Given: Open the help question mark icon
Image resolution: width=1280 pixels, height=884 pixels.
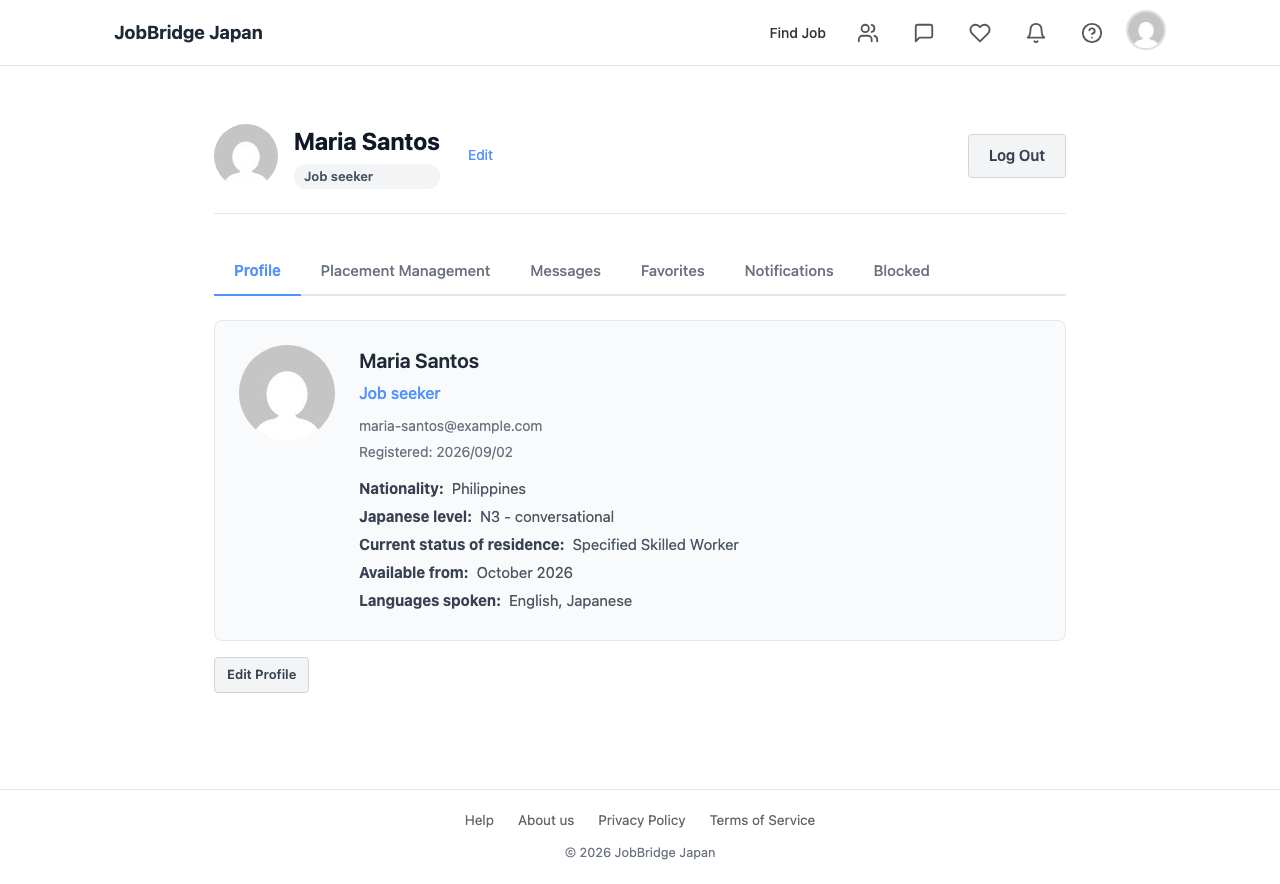Looking at the screenshot, I should click(x=1092, y=33).
